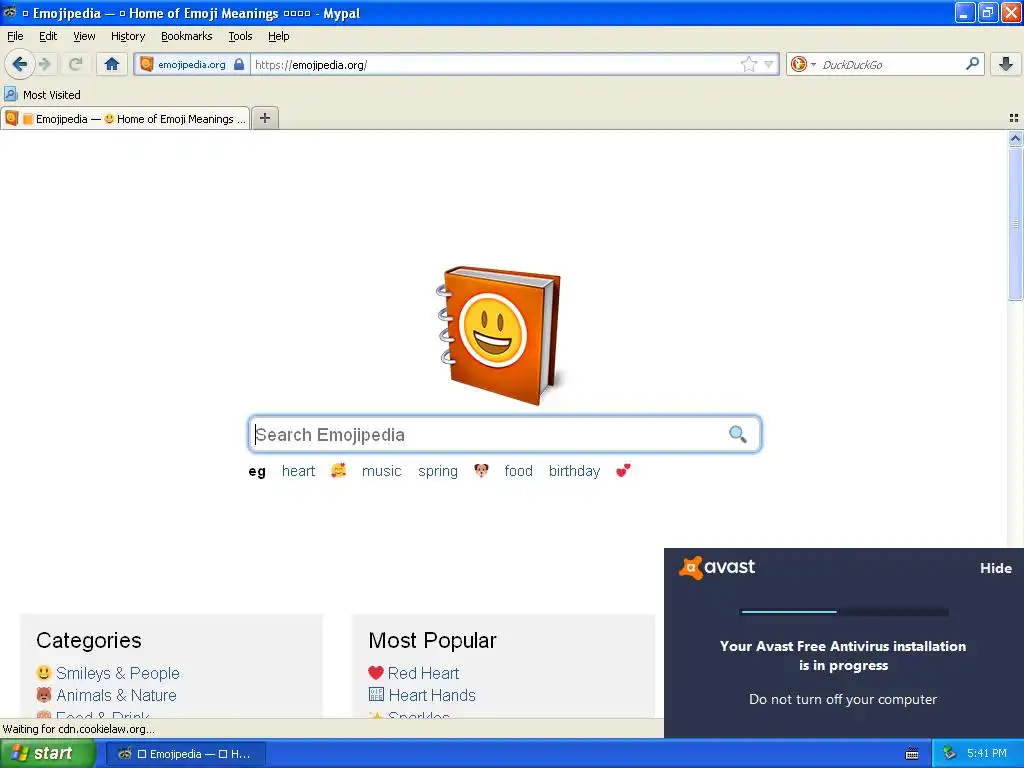The image size is (1024, 768).
Task: Open the DuckDuckGo search engine selector
Action: pyautogui.click(x=803, y=64)
